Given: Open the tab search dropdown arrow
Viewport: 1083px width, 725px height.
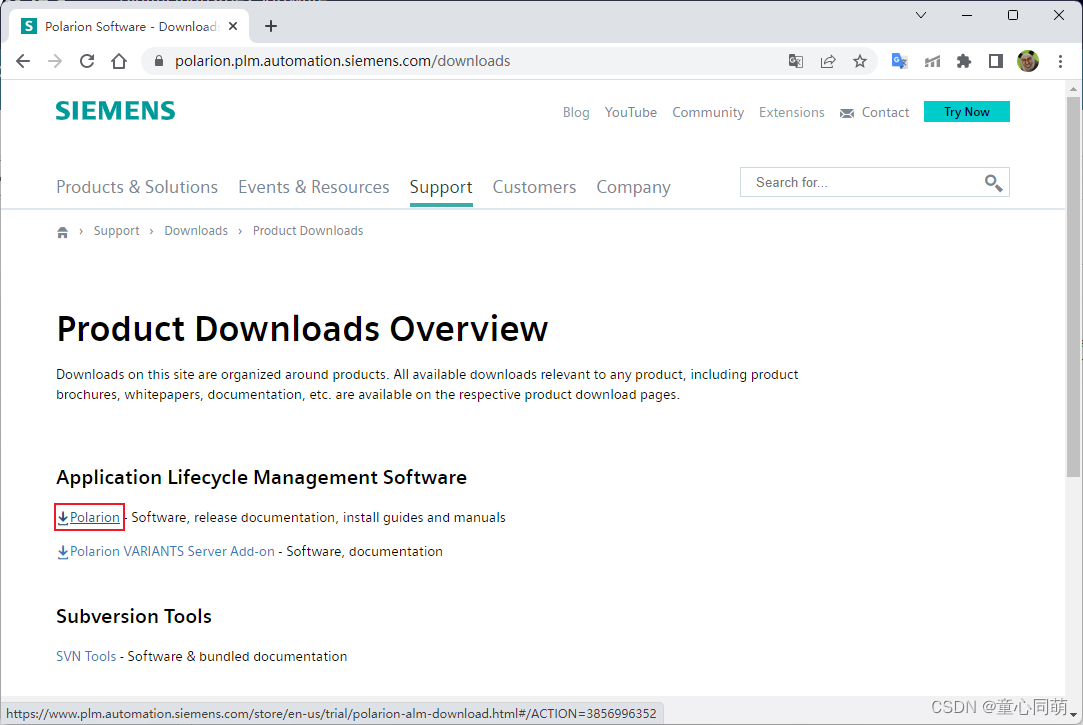Looking at the screenshot, I should pyautogui.click(x=921, y=14).
